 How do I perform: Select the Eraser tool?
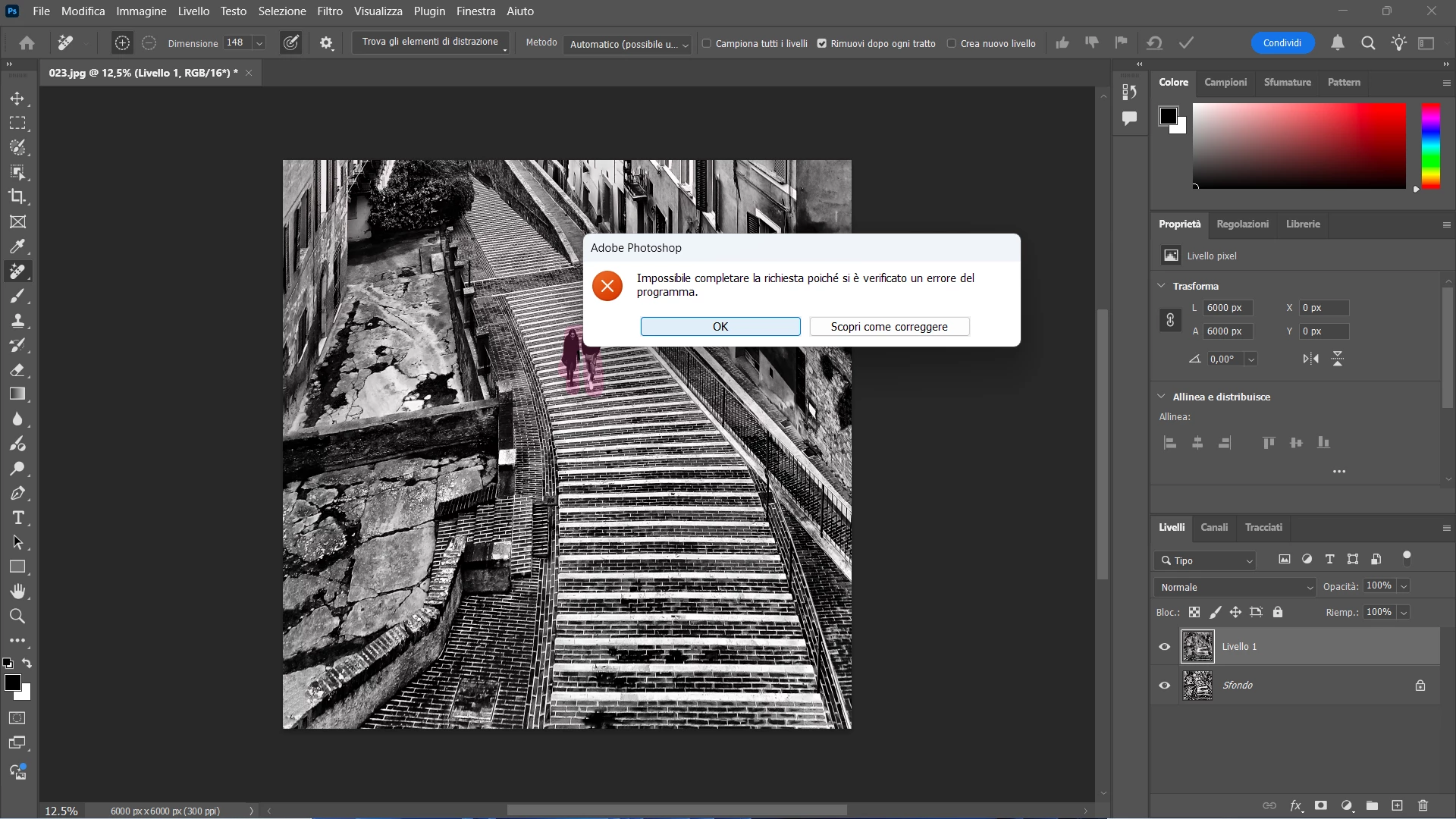(x=17, y=370)
